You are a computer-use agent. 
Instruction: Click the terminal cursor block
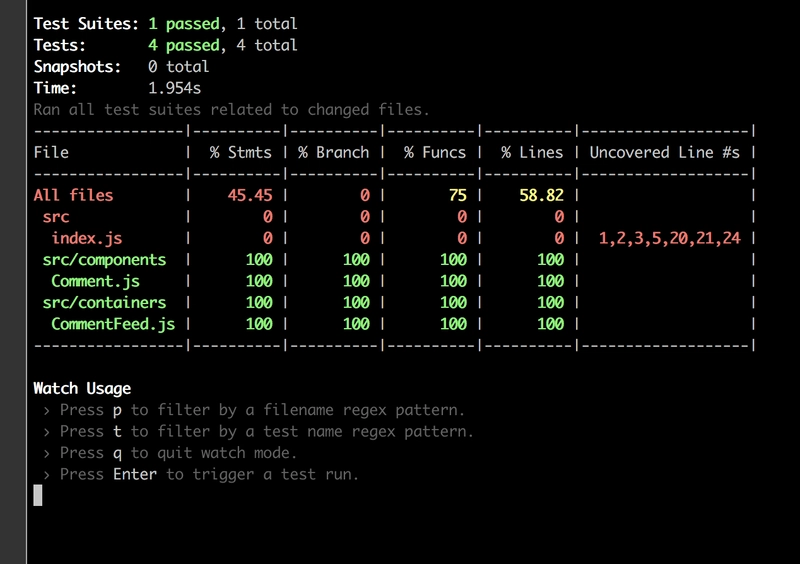[38, 495]
